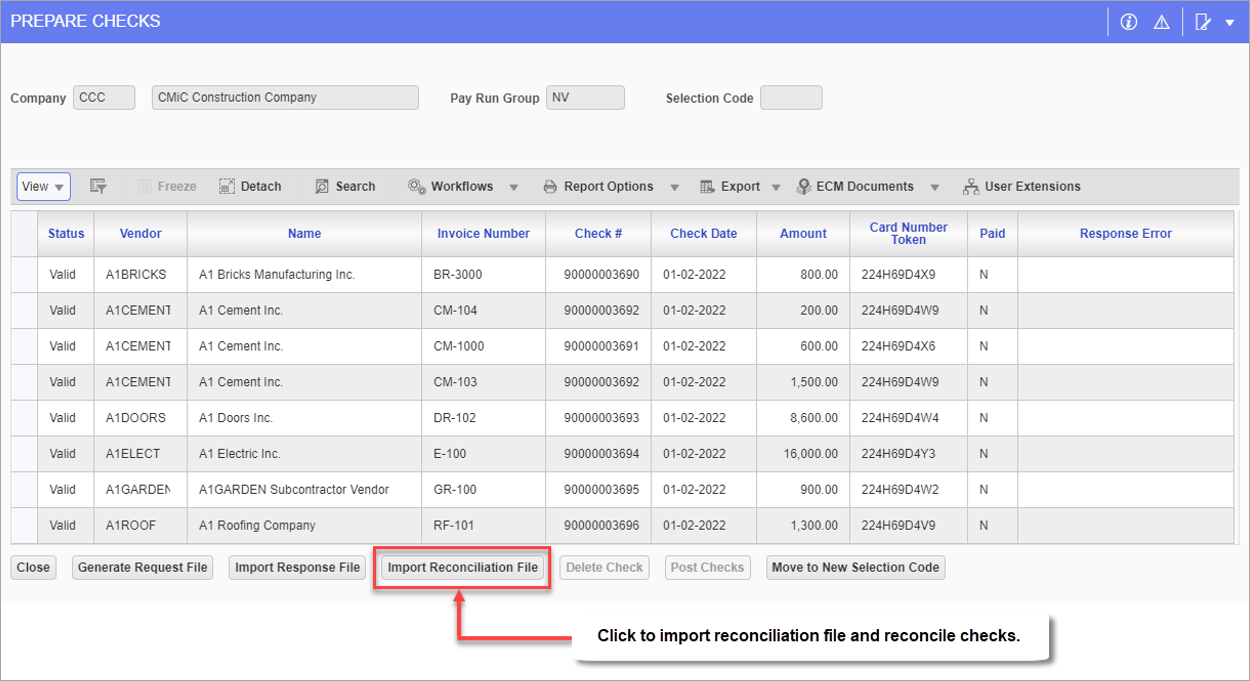Click Generate Request File button
The width and height of the screenshot is (1250, 681).
tap(143, 567)
